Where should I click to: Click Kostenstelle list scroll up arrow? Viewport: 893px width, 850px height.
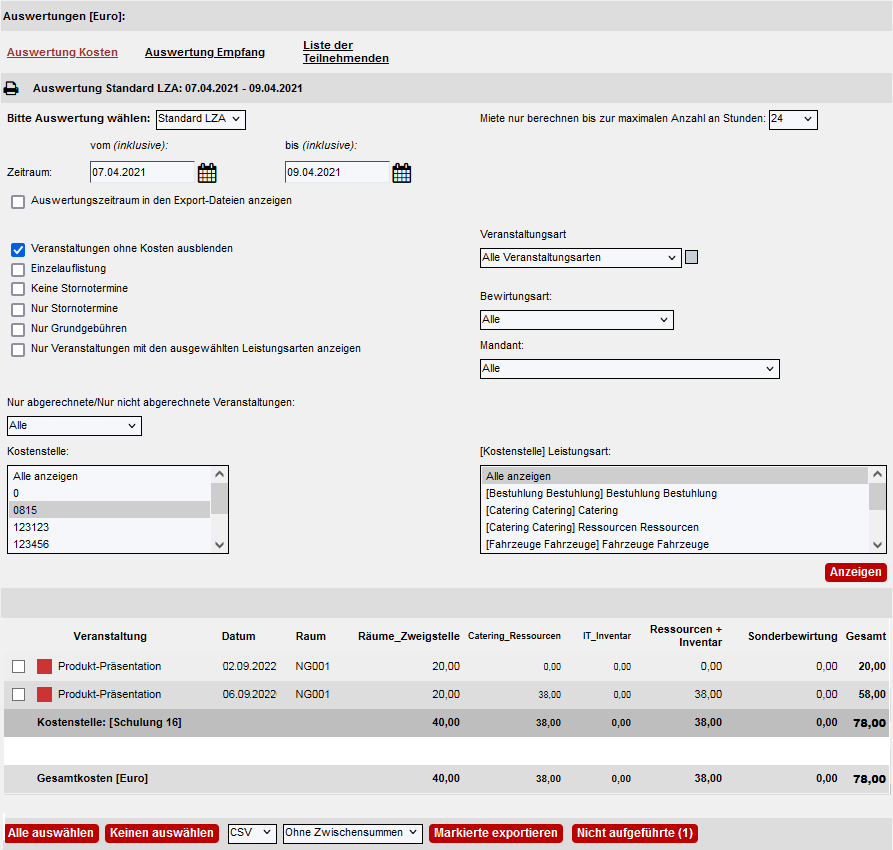pyautogui.click(x=219, y=475)
